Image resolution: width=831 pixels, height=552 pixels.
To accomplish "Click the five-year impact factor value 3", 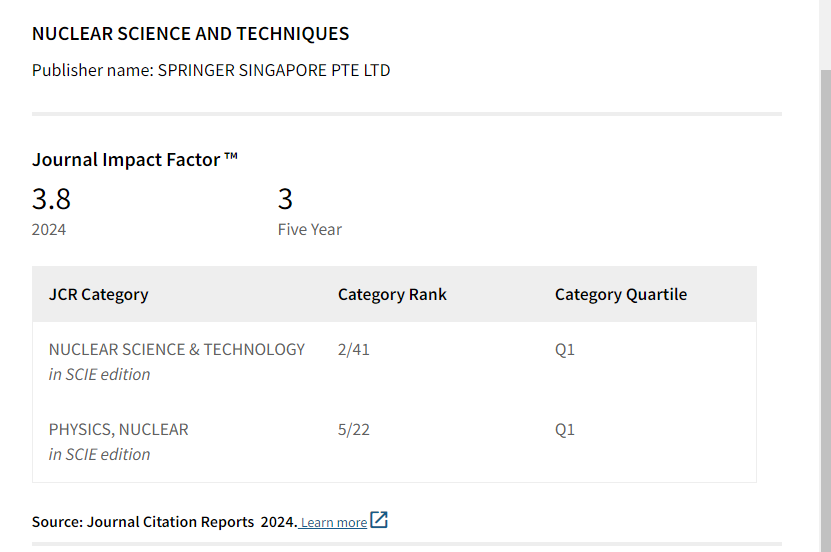I will point(285,199).
